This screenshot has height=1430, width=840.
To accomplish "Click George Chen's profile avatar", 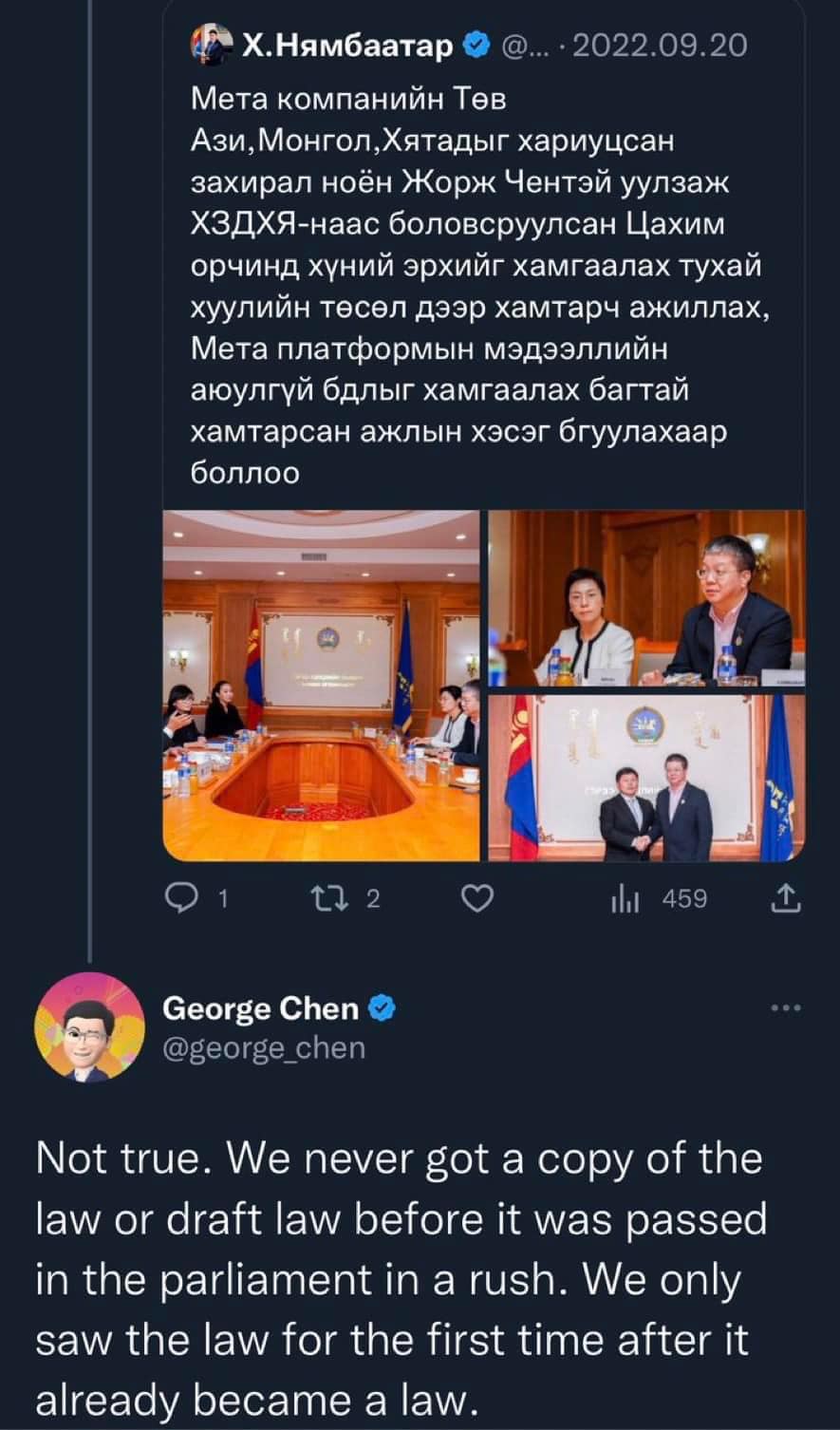I will tap(89, 1027).
